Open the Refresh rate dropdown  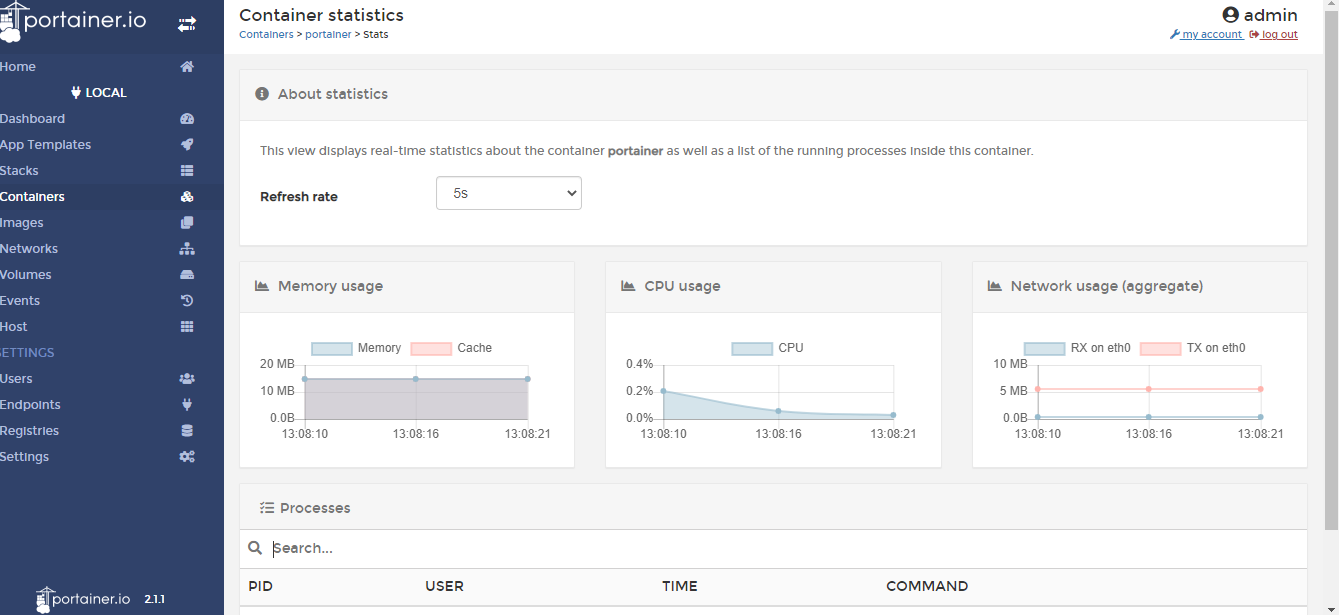click(x=508, y=192)
